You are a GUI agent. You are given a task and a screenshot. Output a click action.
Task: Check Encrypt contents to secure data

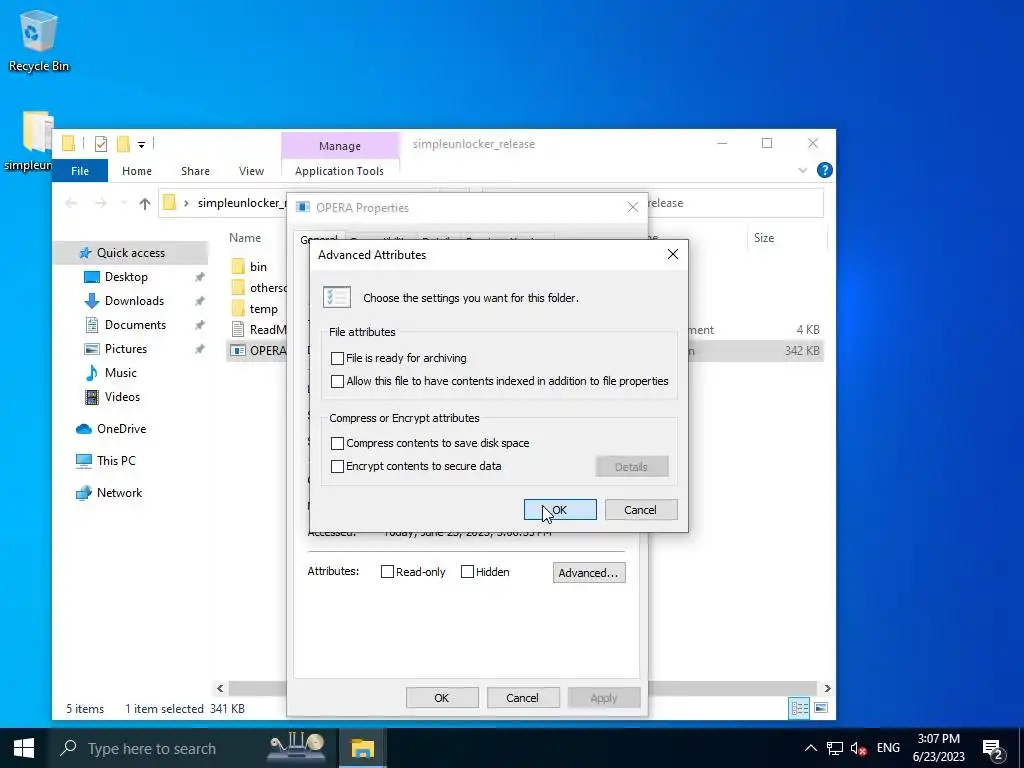(337, 466)
